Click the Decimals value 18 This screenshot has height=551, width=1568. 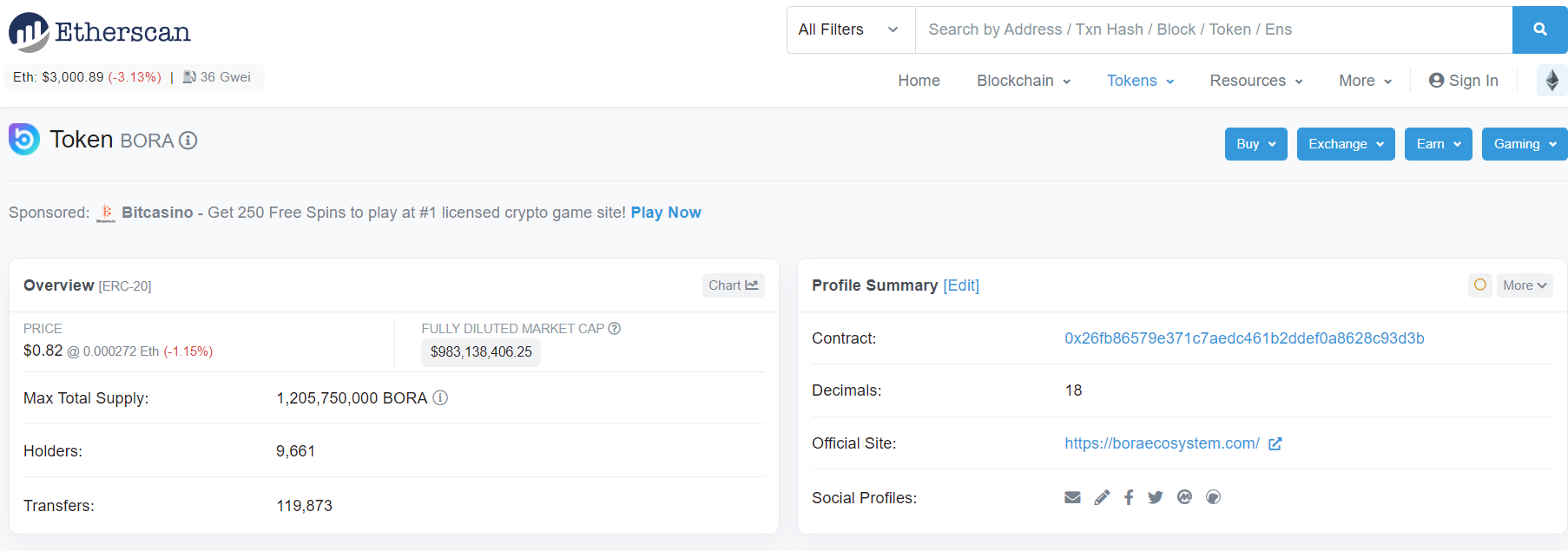tap(1073, 390)
